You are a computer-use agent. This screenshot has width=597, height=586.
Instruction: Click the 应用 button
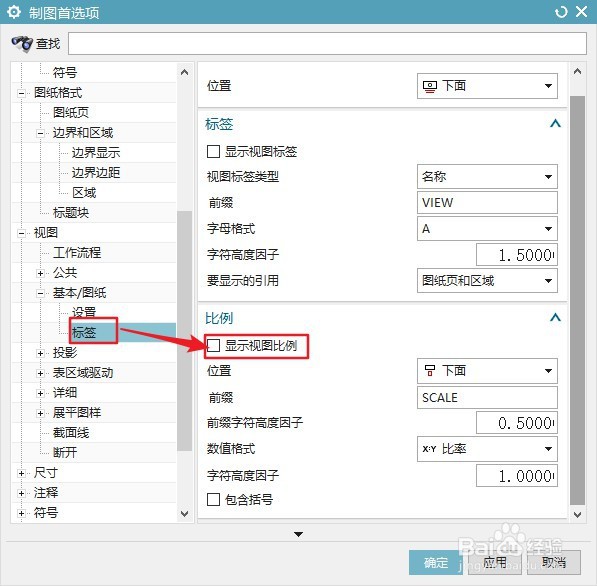tap(495, 562)
